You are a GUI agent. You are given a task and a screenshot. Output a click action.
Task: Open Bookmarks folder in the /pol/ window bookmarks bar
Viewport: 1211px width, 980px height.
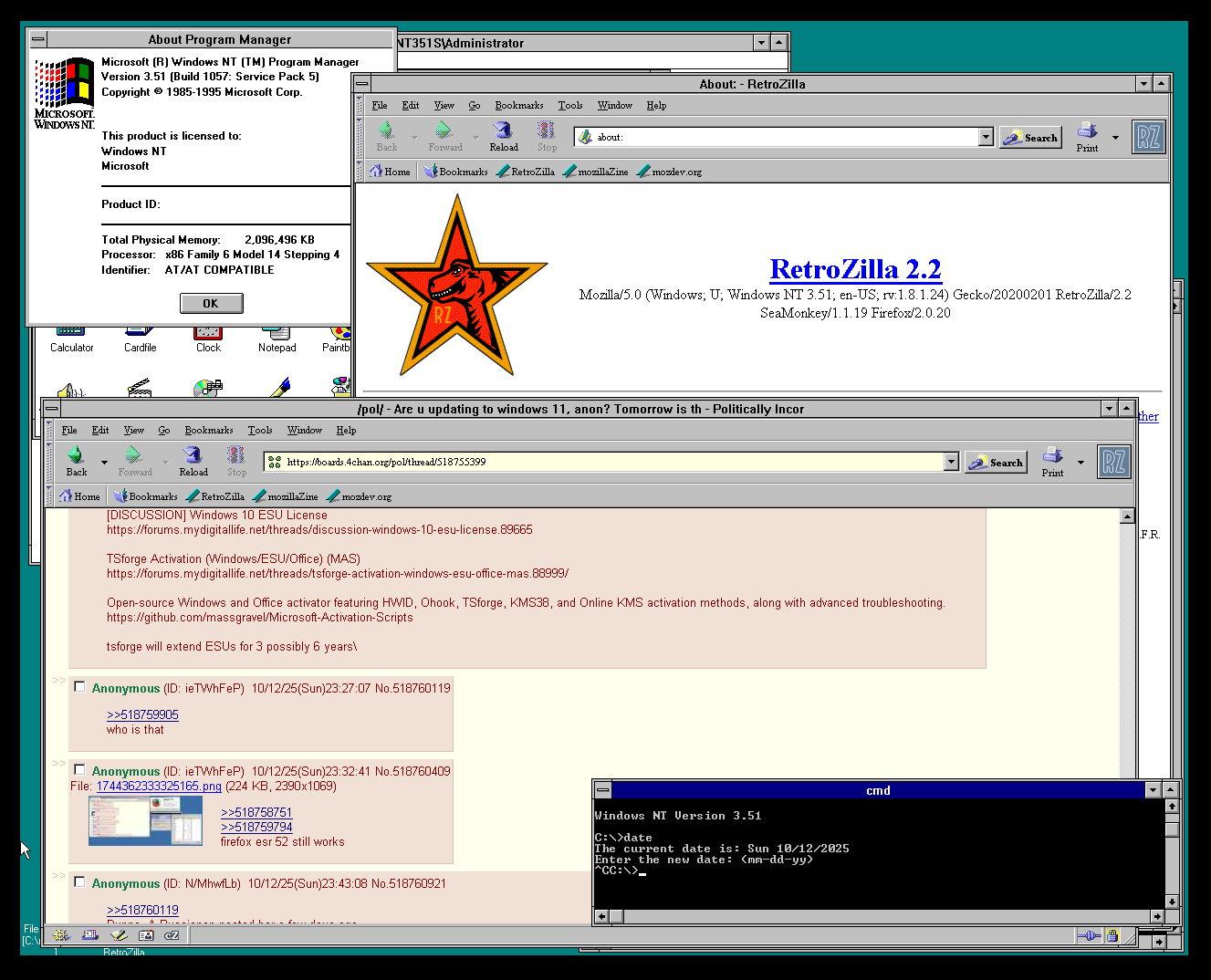pyautogui.click(x=146, y=496)
